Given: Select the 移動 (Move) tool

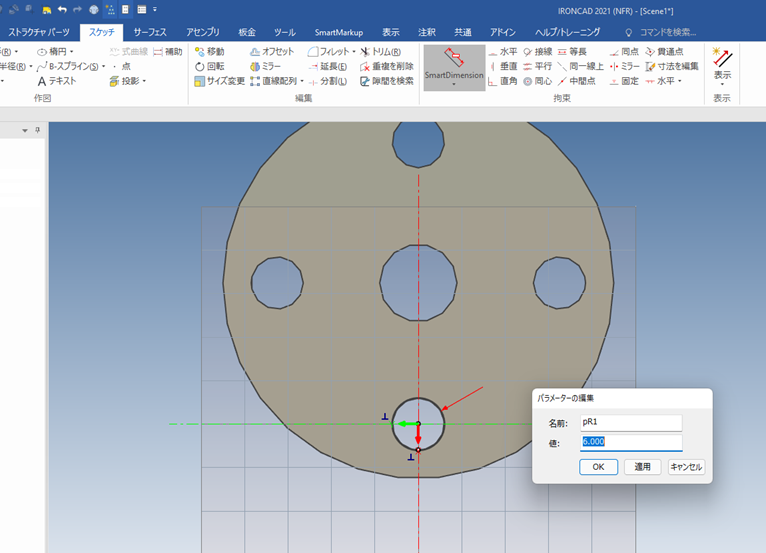Looking at the screenshot, I should pos(209,51).
